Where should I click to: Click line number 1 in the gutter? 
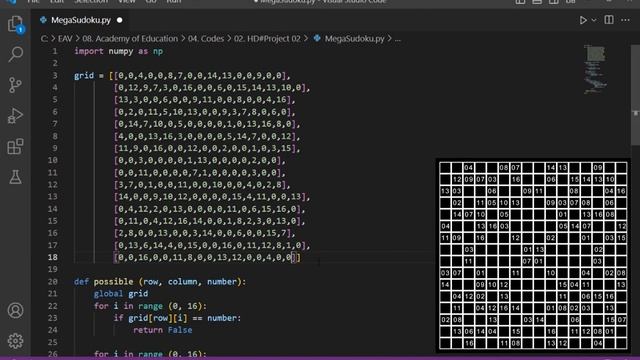coord(55,51)
